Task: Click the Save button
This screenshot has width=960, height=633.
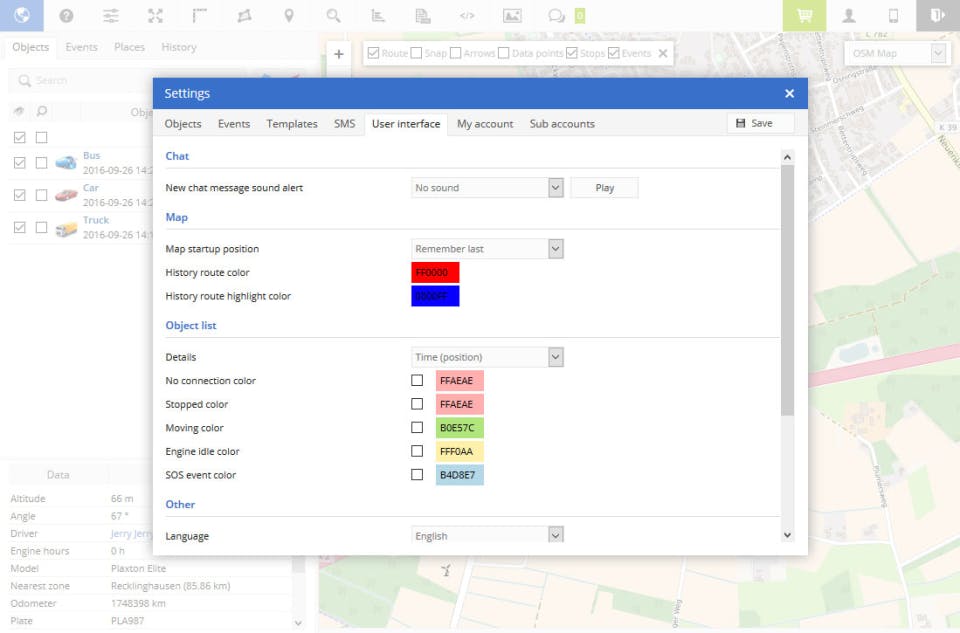Action: tap(760, 123)
